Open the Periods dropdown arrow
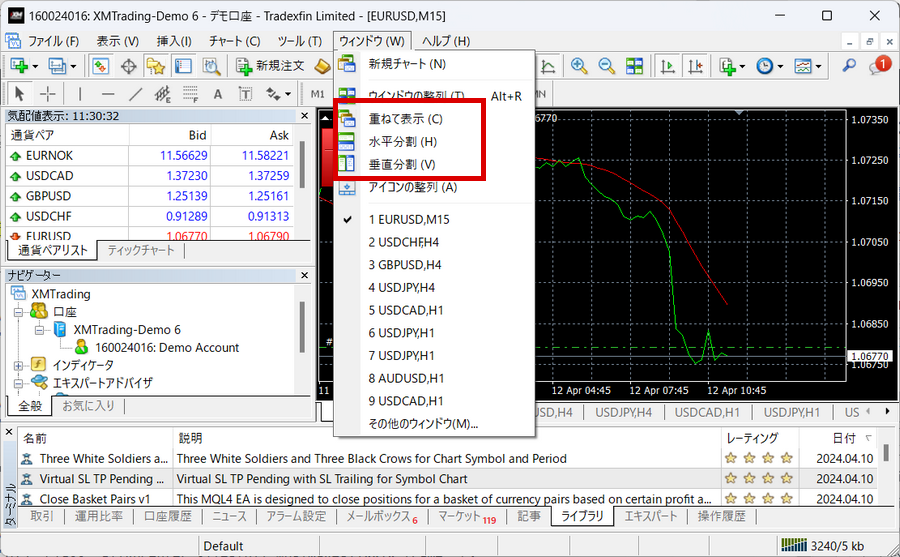This screenshot has width=900, height=557. coord(780,67)
